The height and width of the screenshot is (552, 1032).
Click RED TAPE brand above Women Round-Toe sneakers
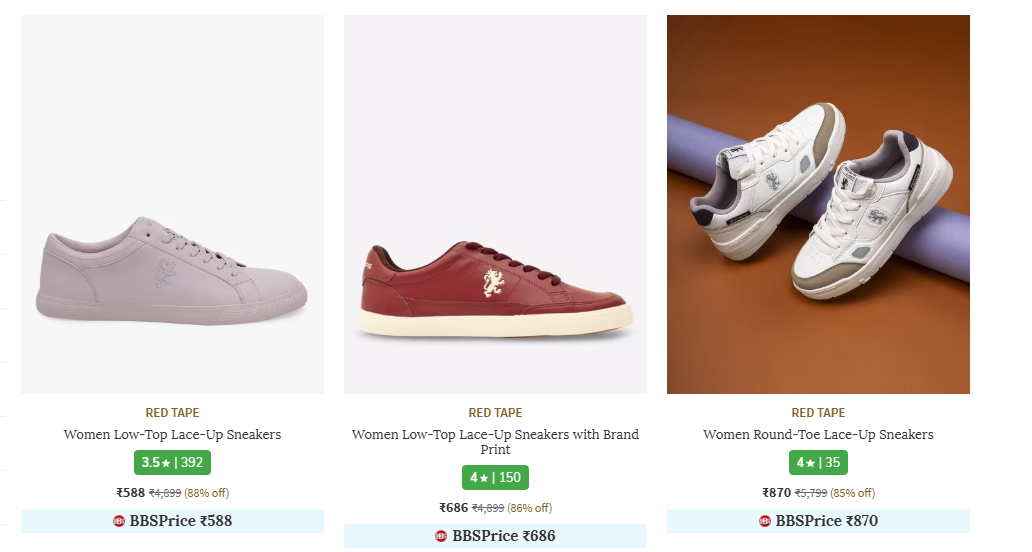(x=818, y=413)
